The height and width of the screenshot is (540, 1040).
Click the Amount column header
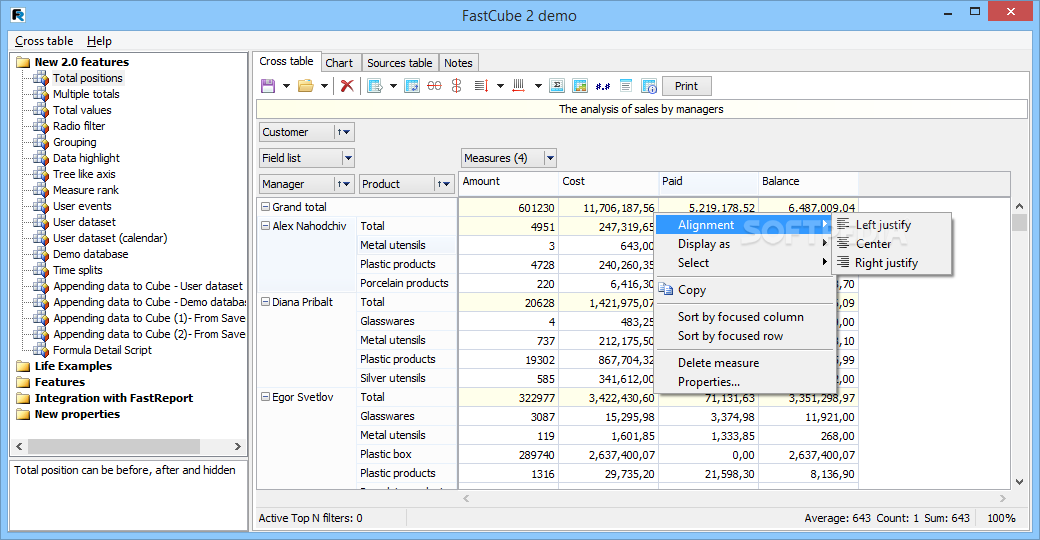(508, 182)
